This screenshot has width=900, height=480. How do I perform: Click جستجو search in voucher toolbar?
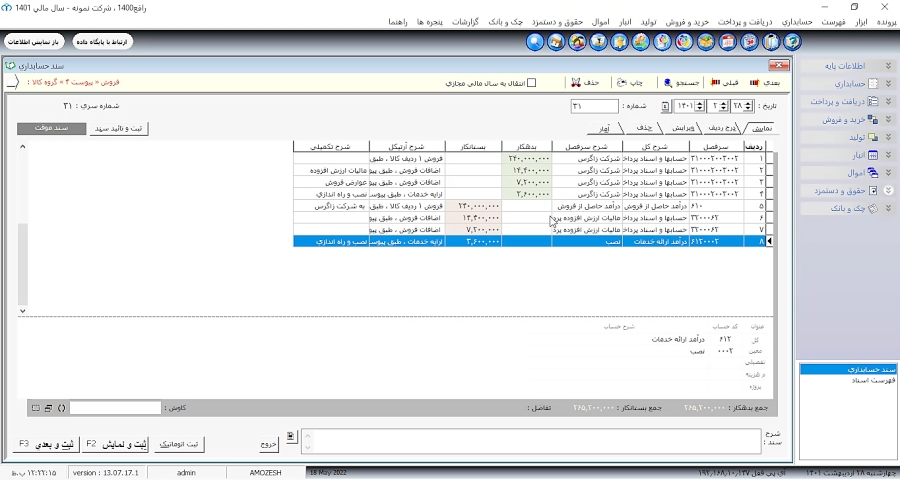point(682,83)
